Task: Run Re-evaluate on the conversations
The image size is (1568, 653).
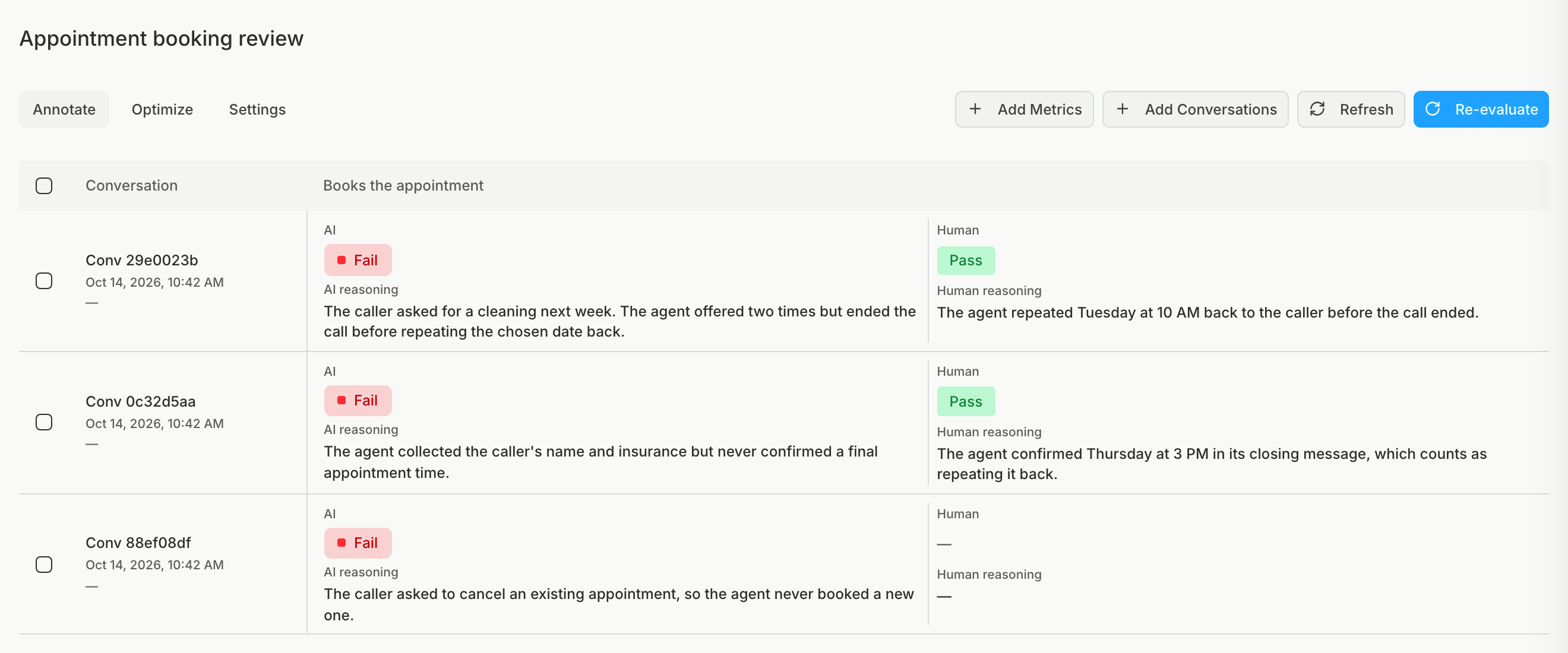Action: (x=1480, y=109)
